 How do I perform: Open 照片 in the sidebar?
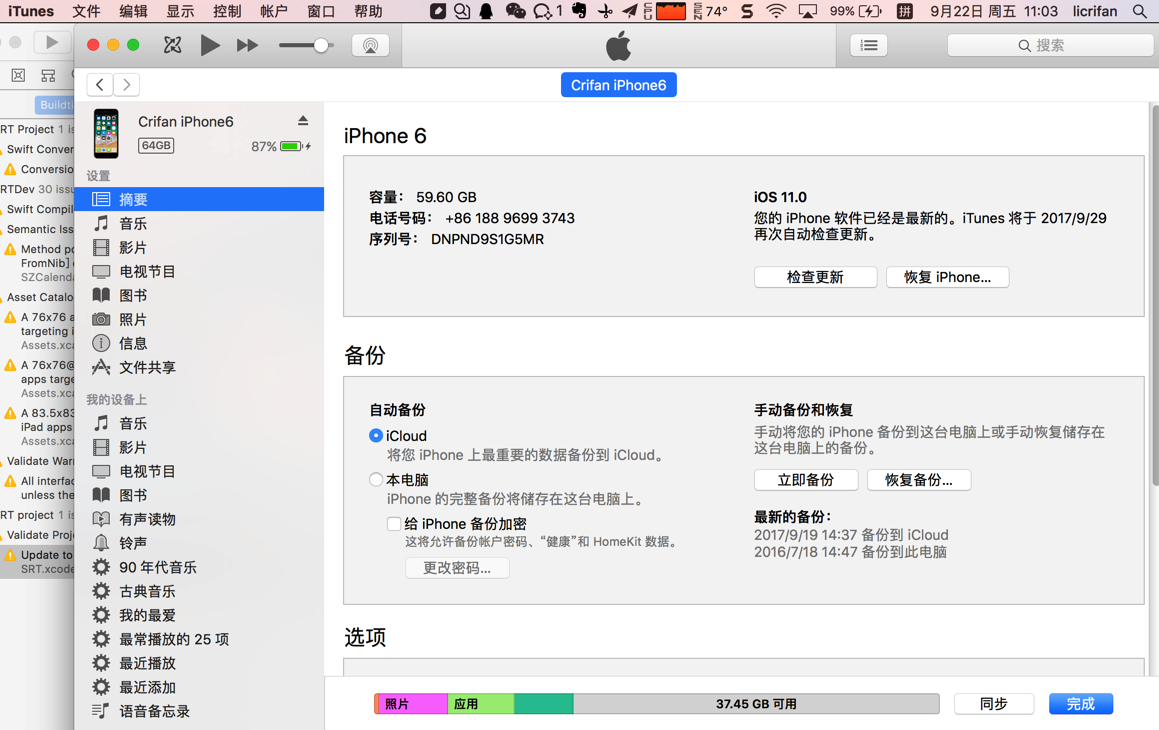coord(199,319)
